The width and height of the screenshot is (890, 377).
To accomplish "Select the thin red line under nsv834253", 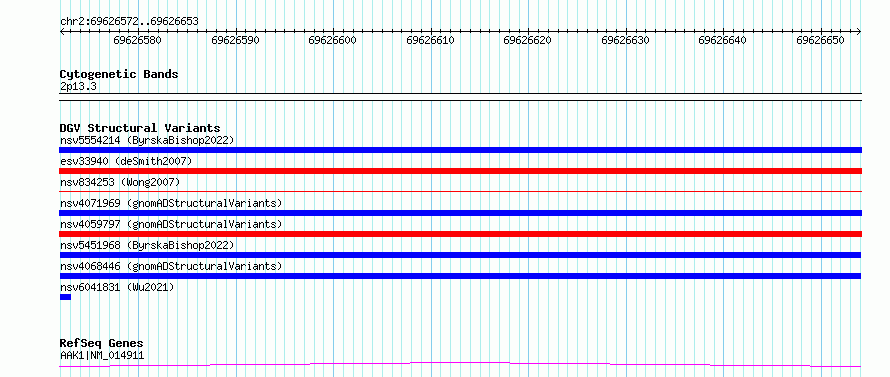I will pos(460,192).
